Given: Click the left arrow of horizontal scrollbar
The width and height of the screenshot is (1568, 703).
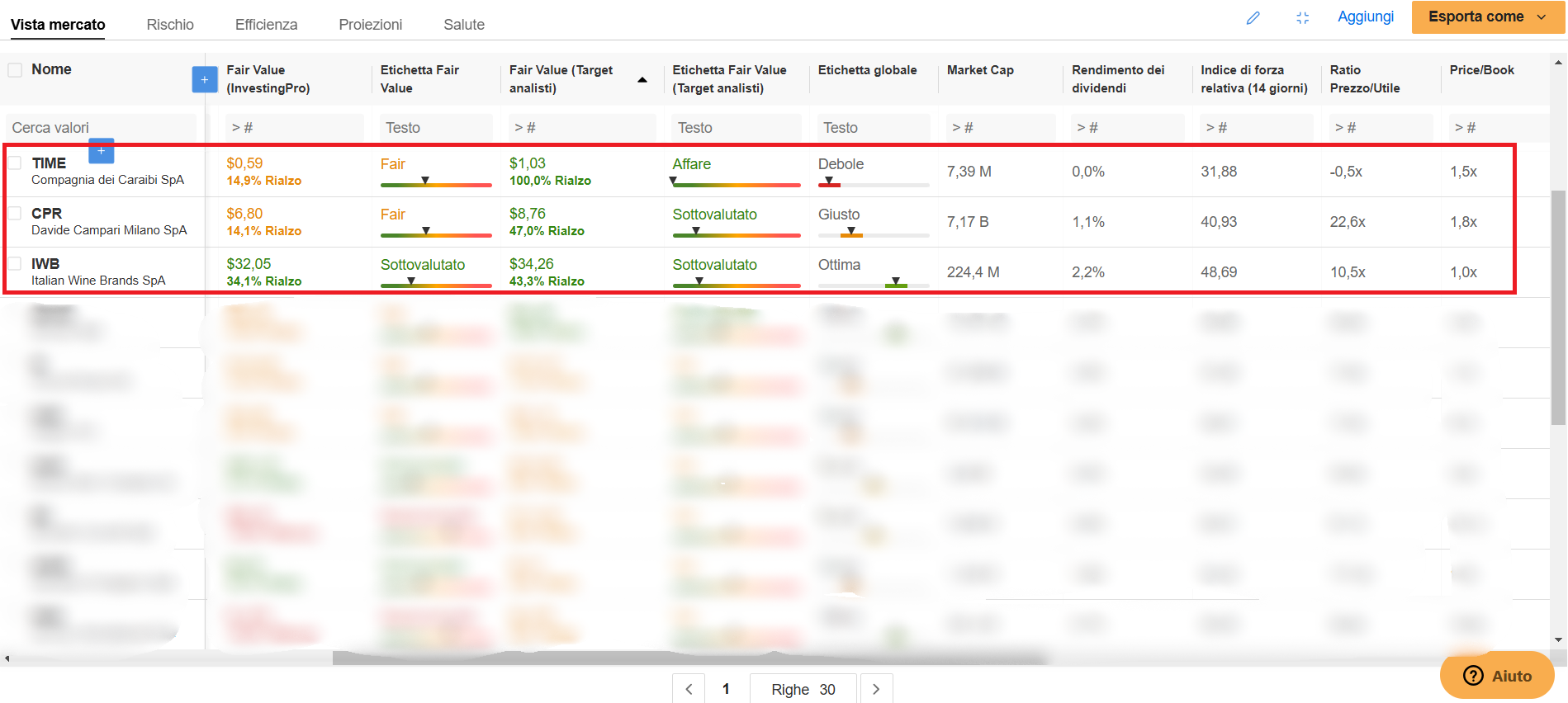Looking at the screenshot, I should coord(7,658).
